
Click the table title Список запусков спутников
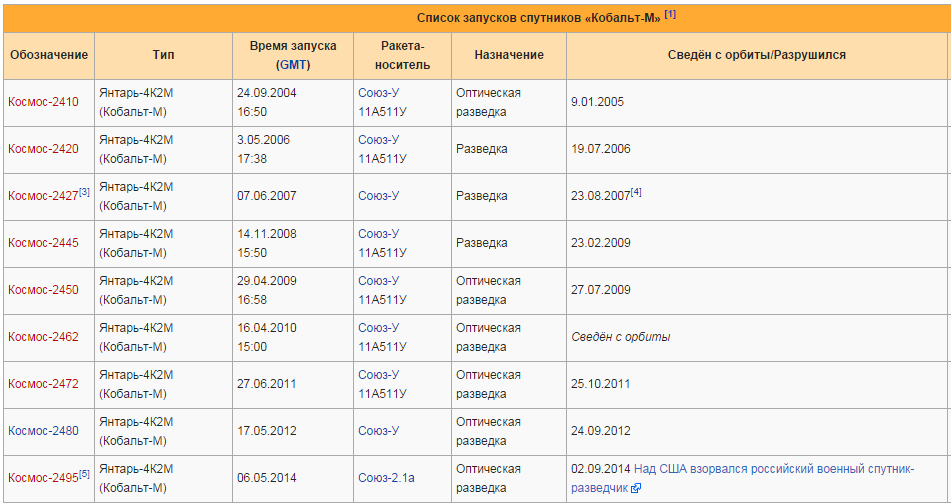pos(539,18)
